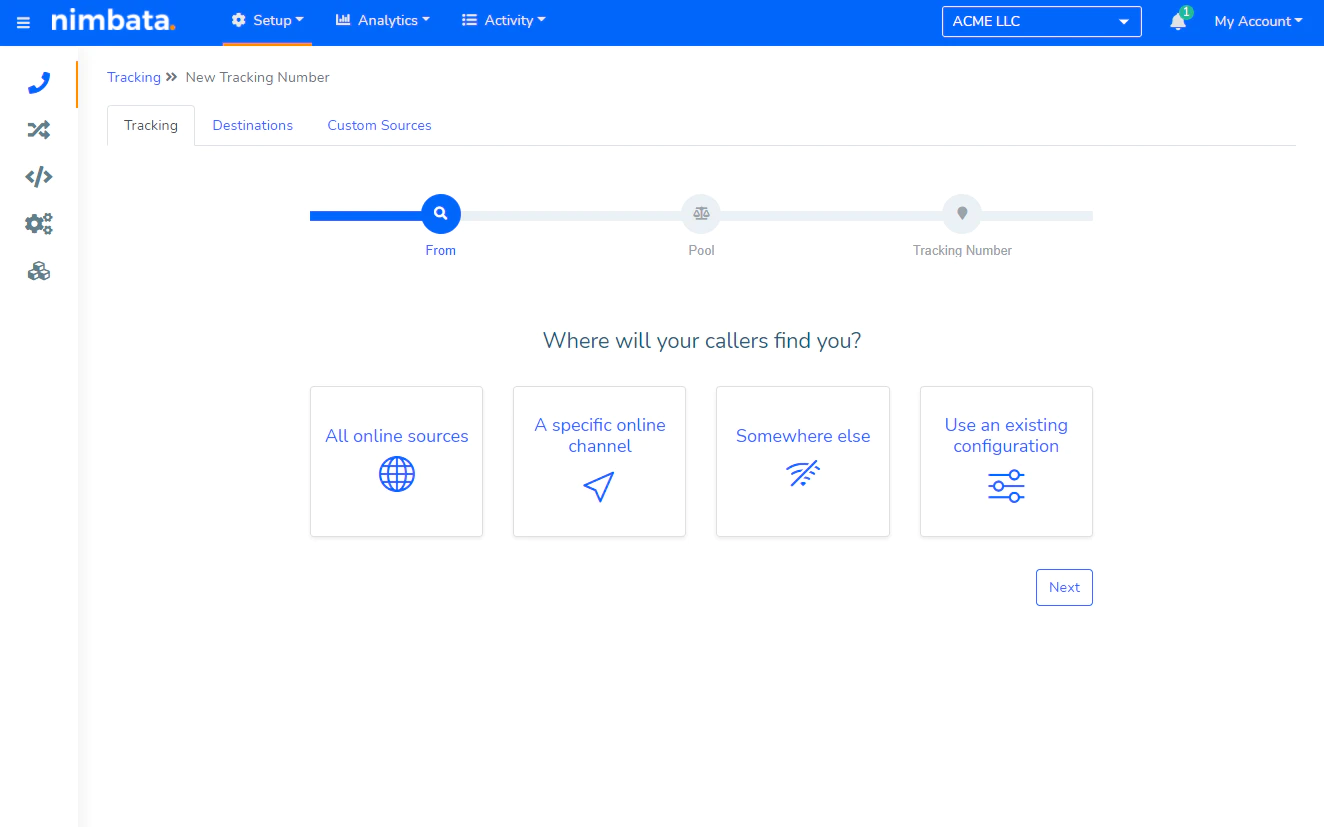Jump to the Tracking Number step marker
The image size is (1324, 827).
(962, 213)
